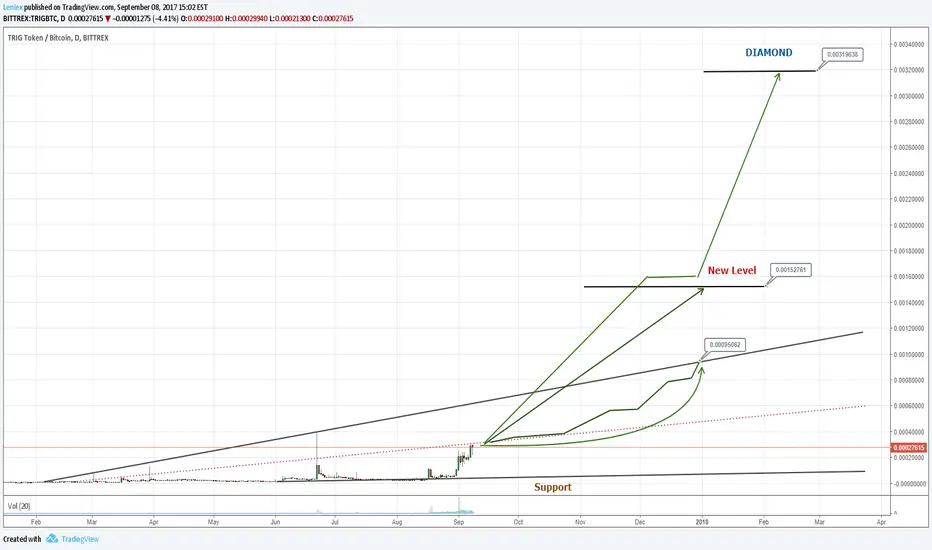
Task: Click the May label on time axis
Action: (213, 522)
